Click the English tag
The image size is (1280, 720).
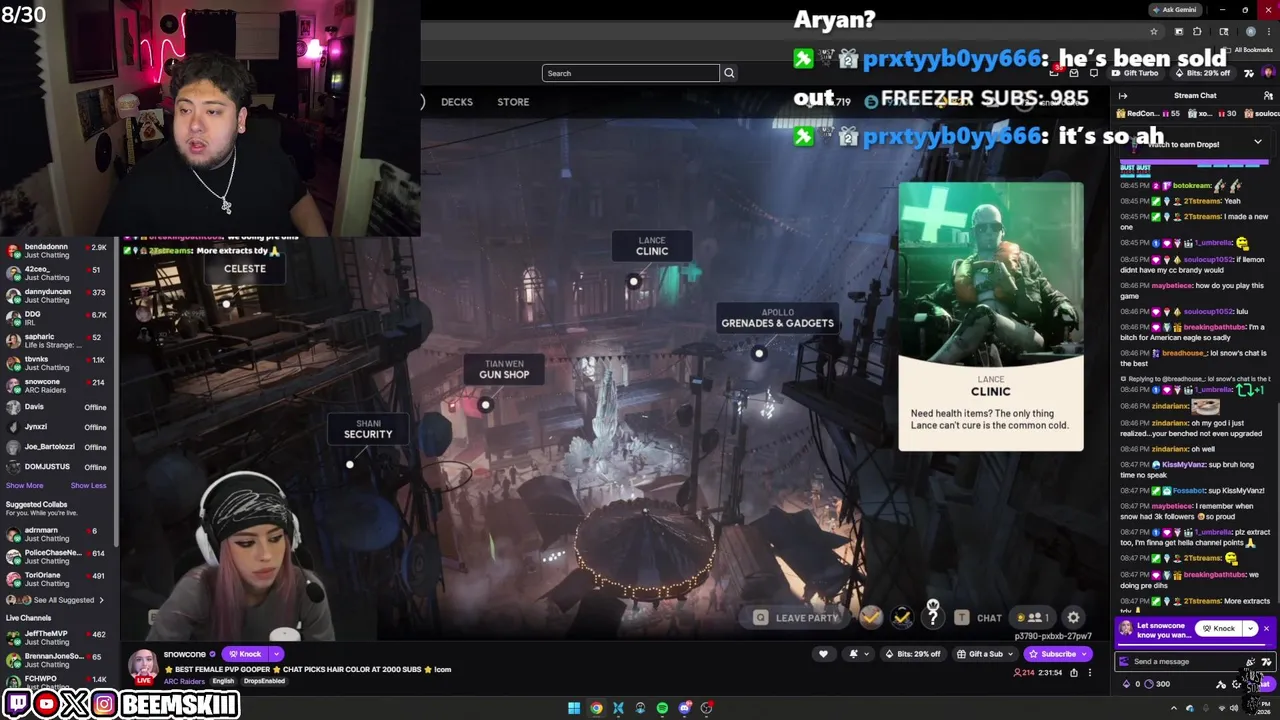(x=223, y=681)
